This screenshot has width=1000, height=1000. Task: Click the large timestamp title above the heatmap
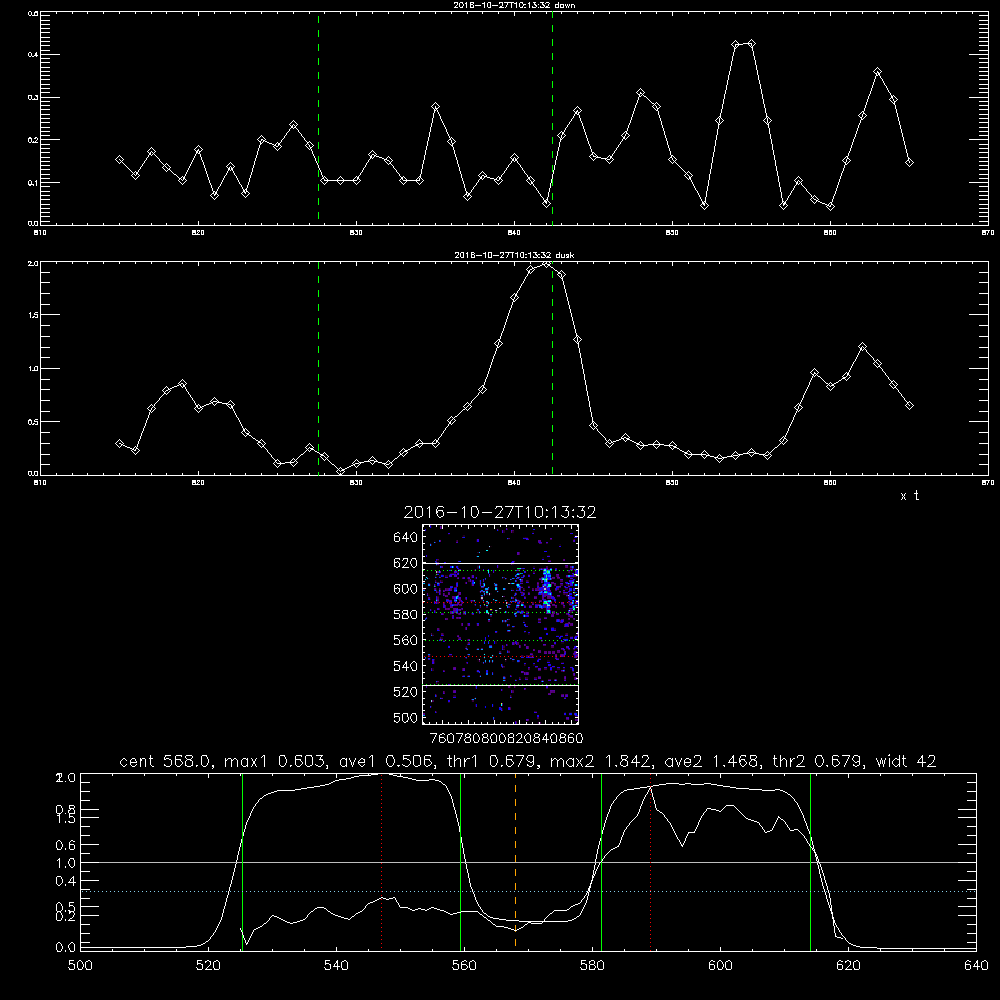(500, 512)
